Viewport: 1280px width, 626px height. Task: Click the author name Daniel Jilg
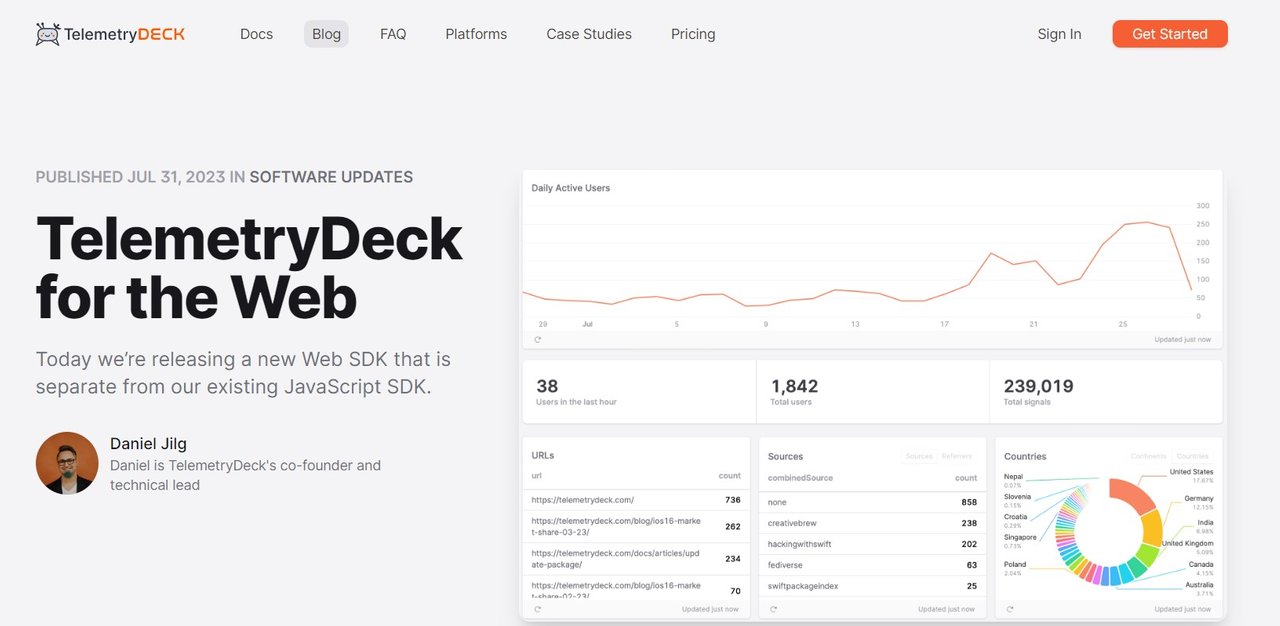[x=148, y=443]
